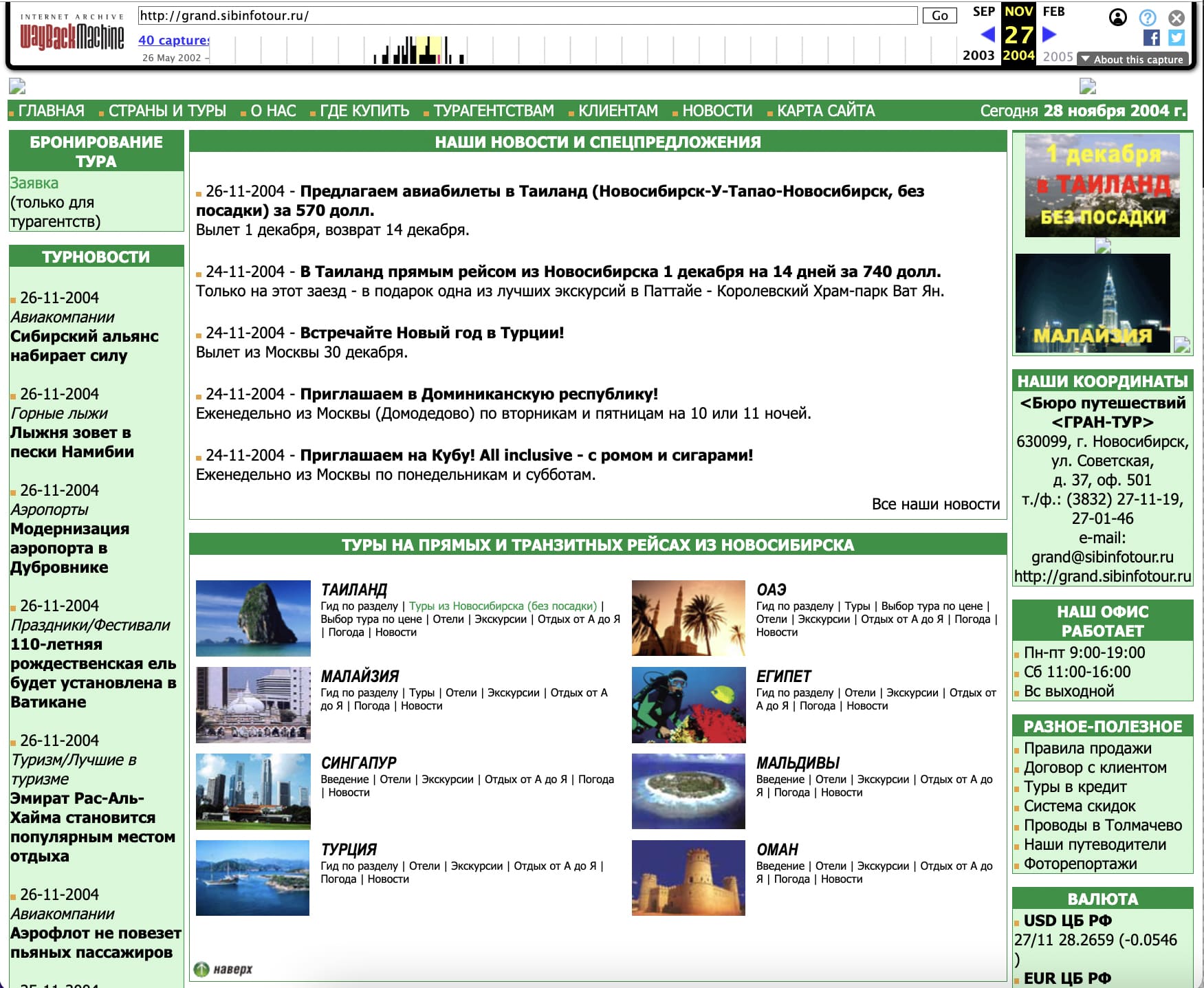Open 'Наши путеводители' link
The width and height of the screenshot is (1204, 988).
(x=1095, y=844)
